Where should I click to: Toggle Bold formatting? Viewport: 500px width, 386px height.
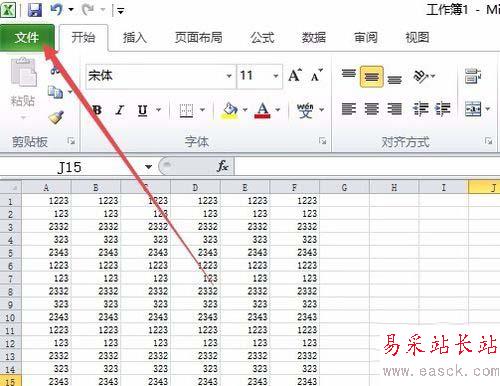pos(97,110)
